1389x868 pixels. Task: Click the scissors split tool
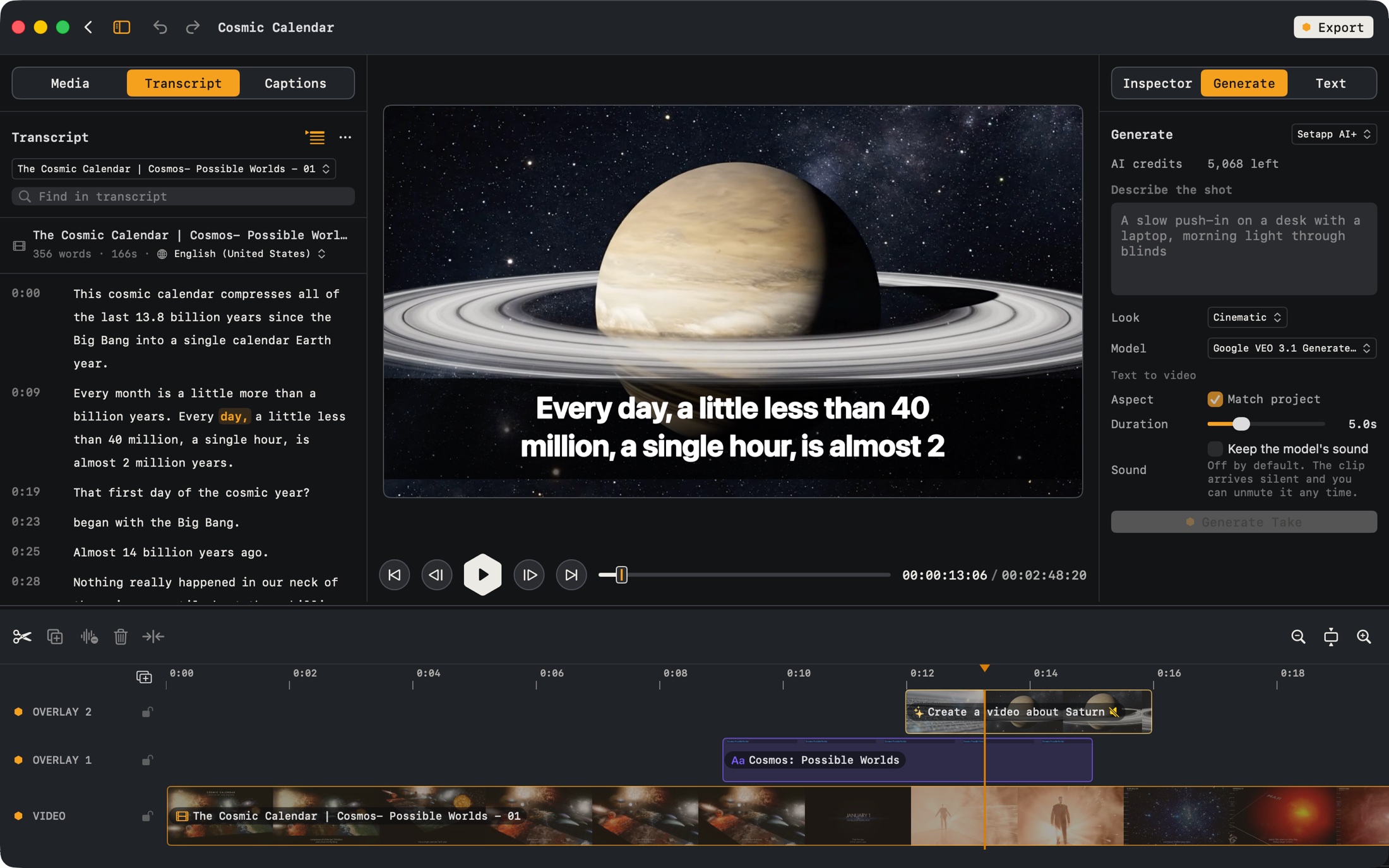coord(22,636)
